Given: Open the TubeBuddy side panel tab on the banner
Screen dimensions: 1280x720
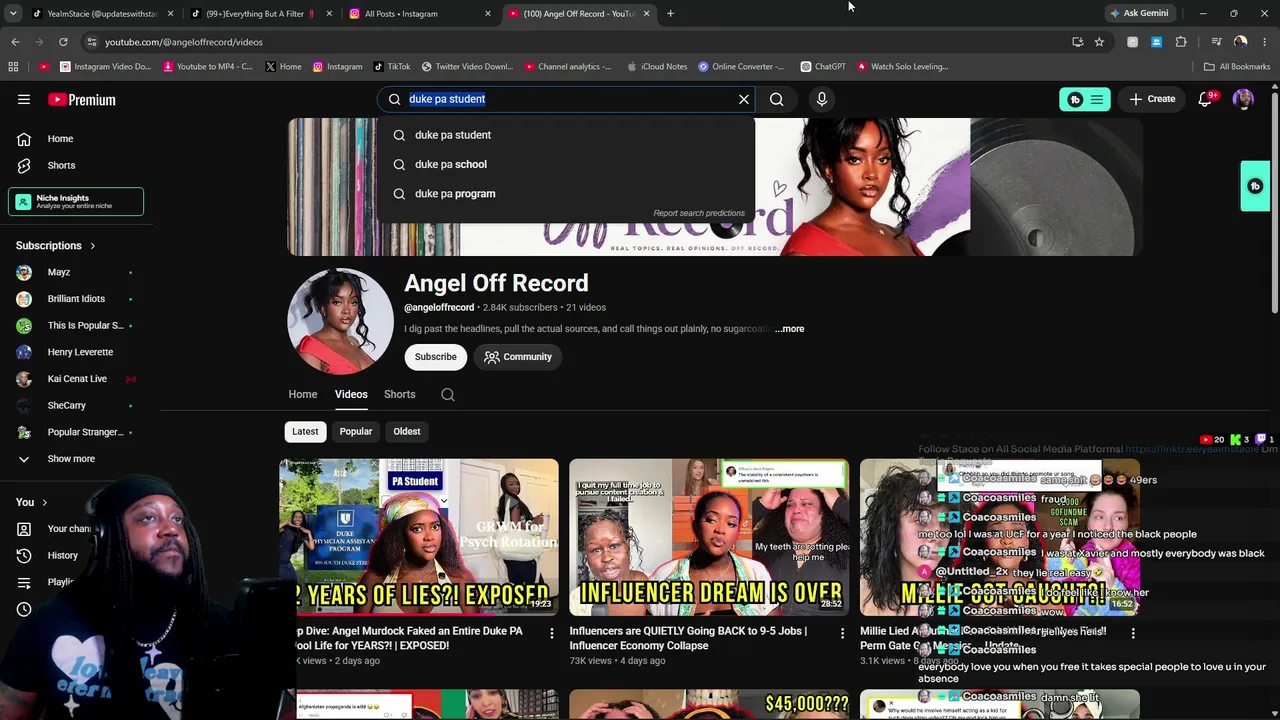Looking at the screenshot, I should click(1255, 186).
